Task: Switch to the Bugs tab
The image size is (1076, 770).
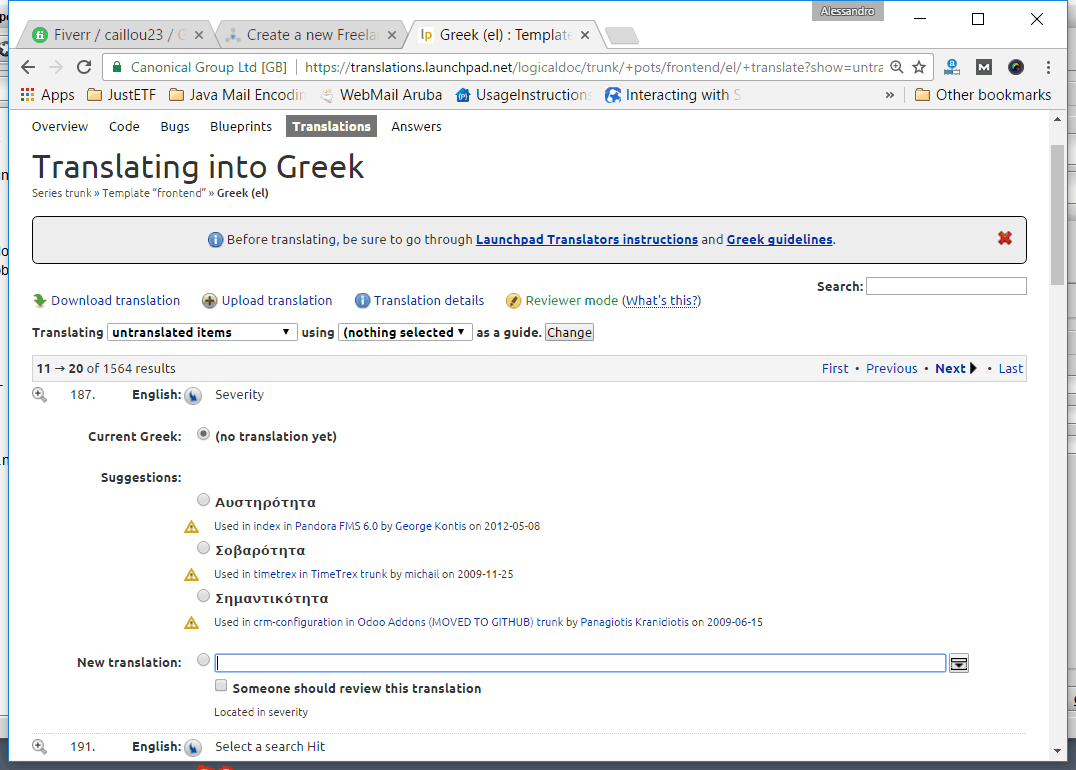Action: [x=175, y=126]
